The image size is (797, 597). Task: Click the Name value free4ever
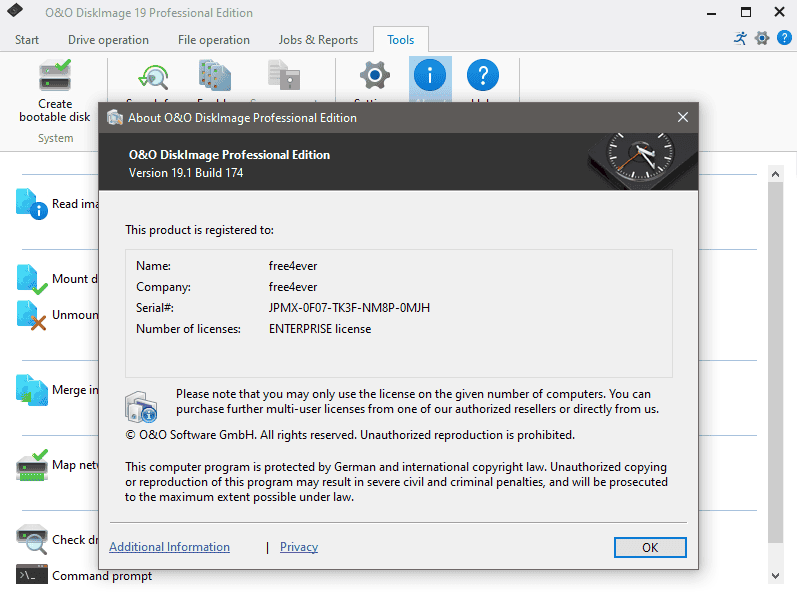coord(293,266)
